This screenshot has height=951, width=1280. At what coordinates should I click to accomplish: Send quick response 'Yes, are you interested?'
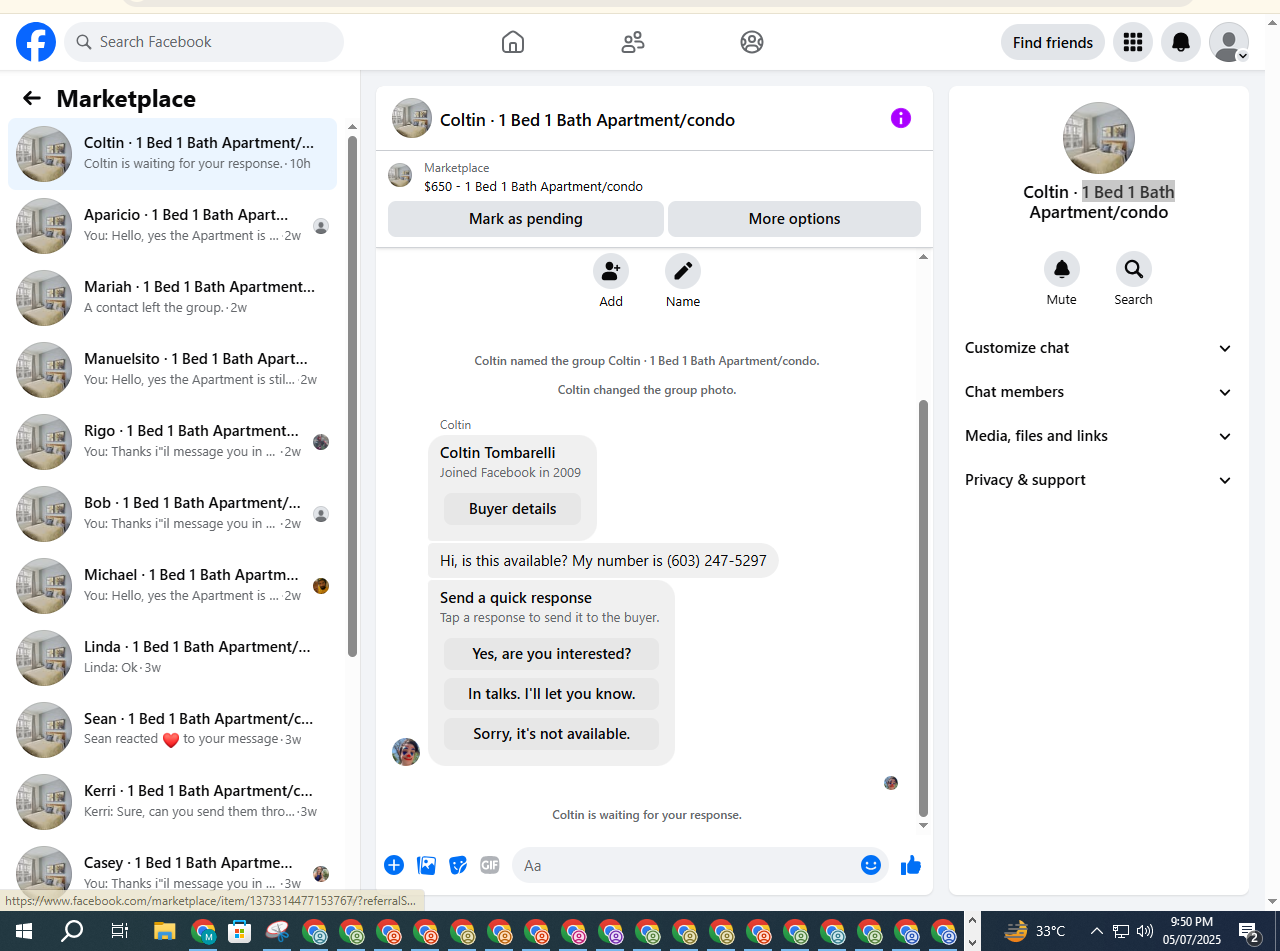pyautogui.click(x=551, y=654)
